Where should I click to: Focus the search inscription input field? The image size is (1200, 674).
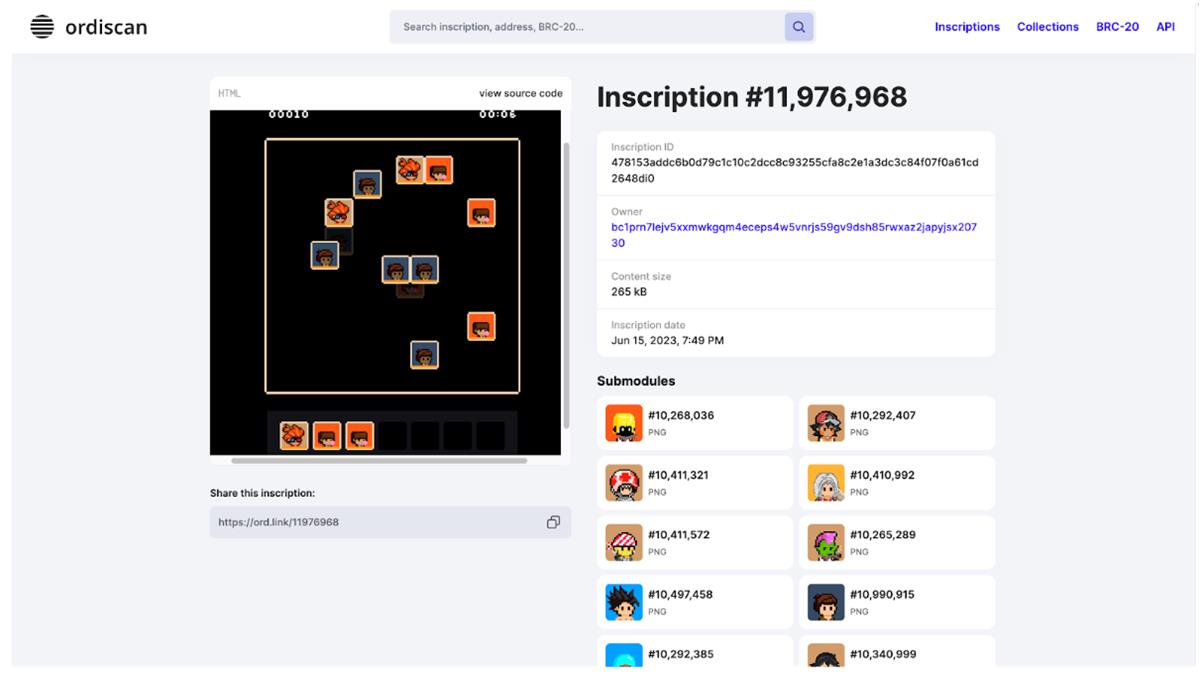pos(587,27)
